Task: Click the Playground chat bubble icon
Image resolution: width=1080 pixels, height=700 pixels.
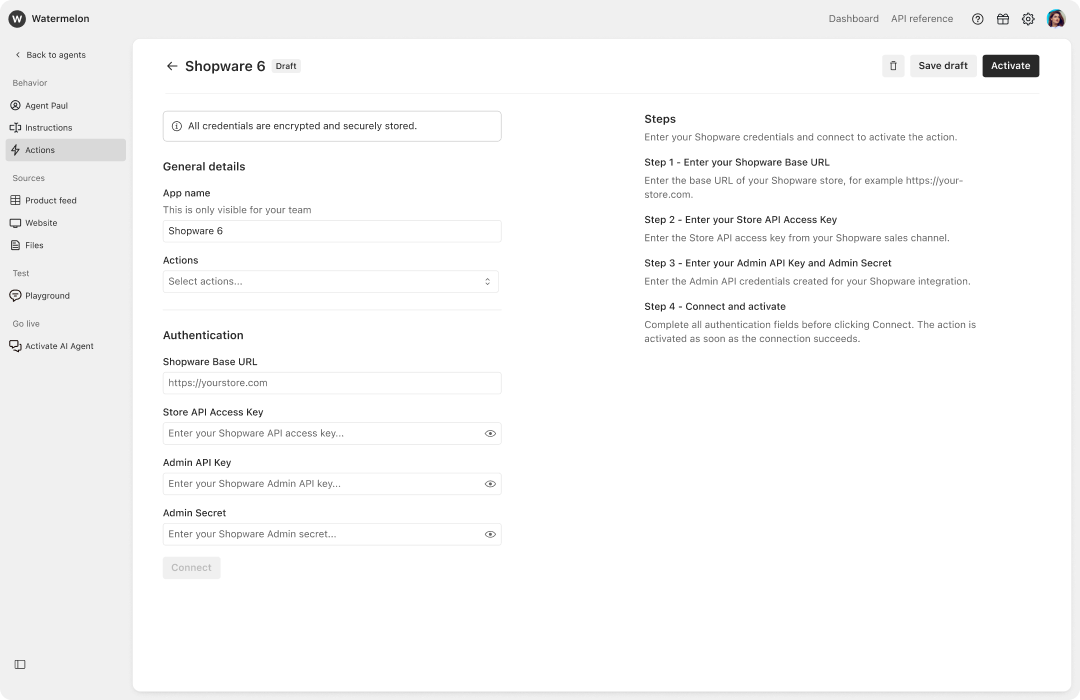Action: pos(16,296)
